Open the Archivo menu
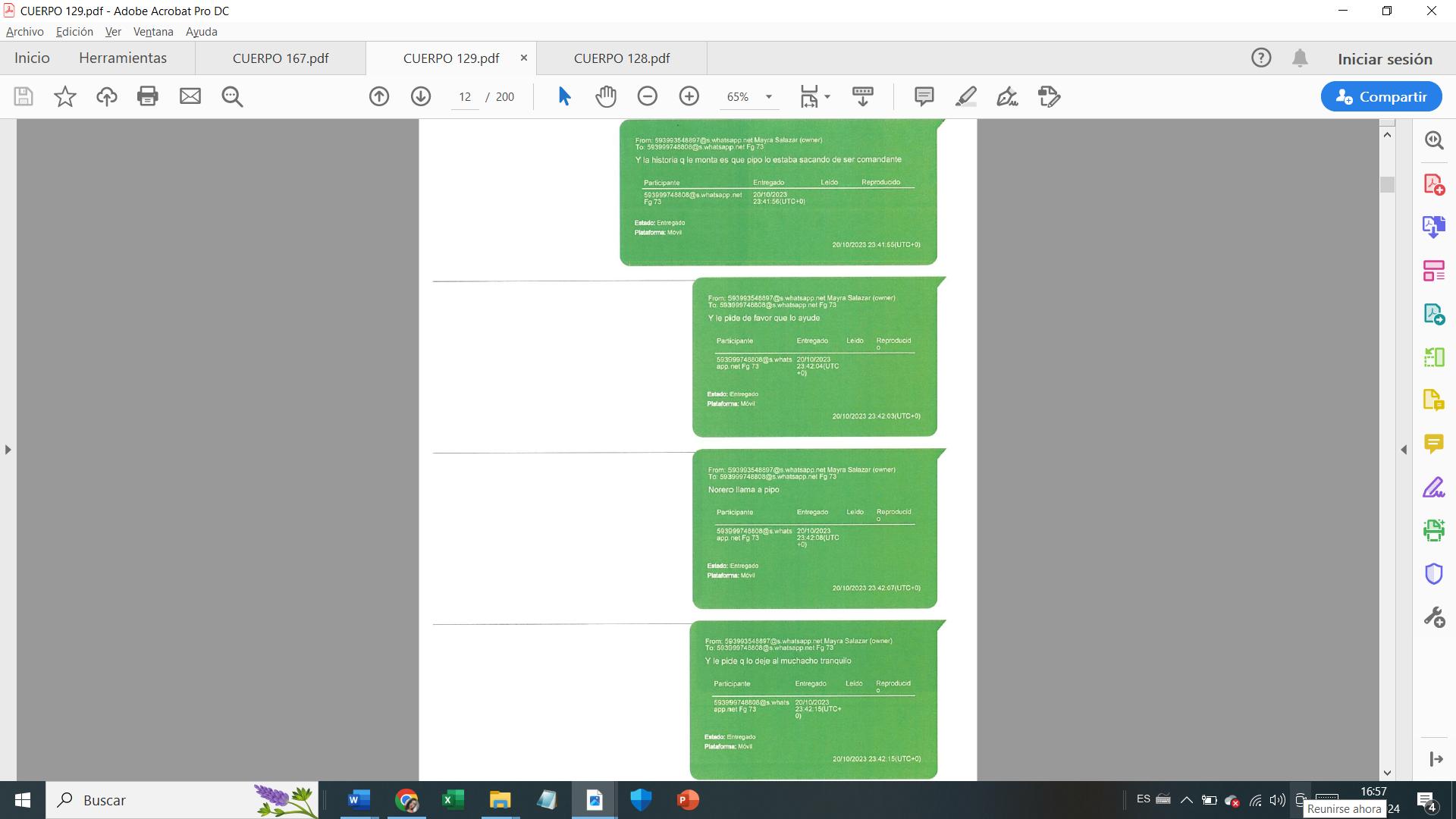Screen dimensions: 1456x819 (x=24, y=32)
